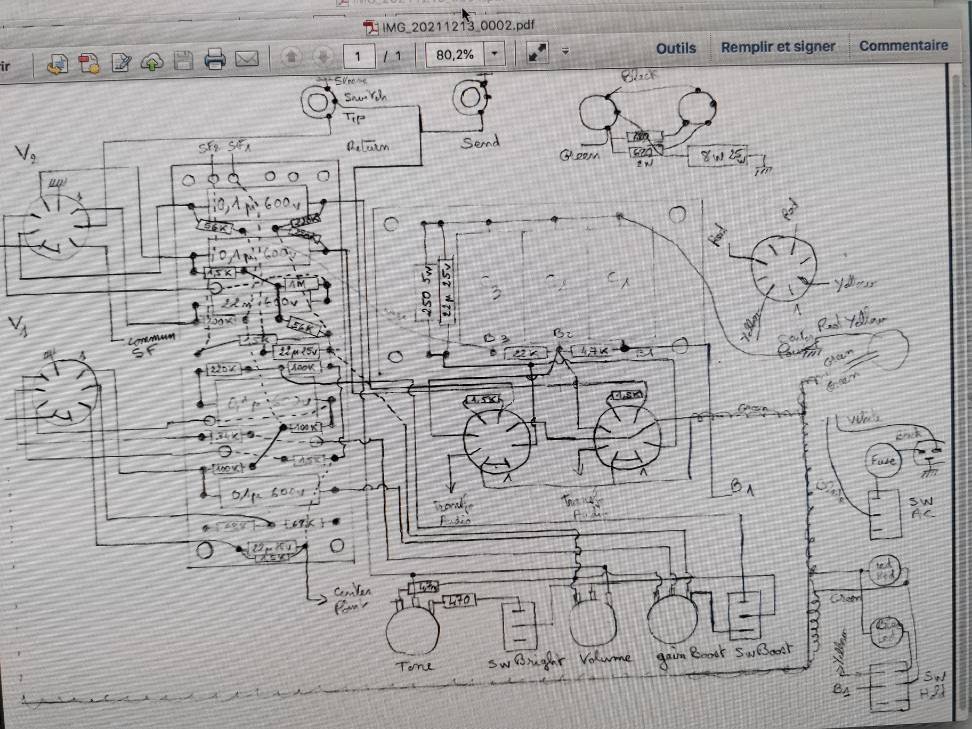Click the 80,2% zoom value box

click(453, 55)
